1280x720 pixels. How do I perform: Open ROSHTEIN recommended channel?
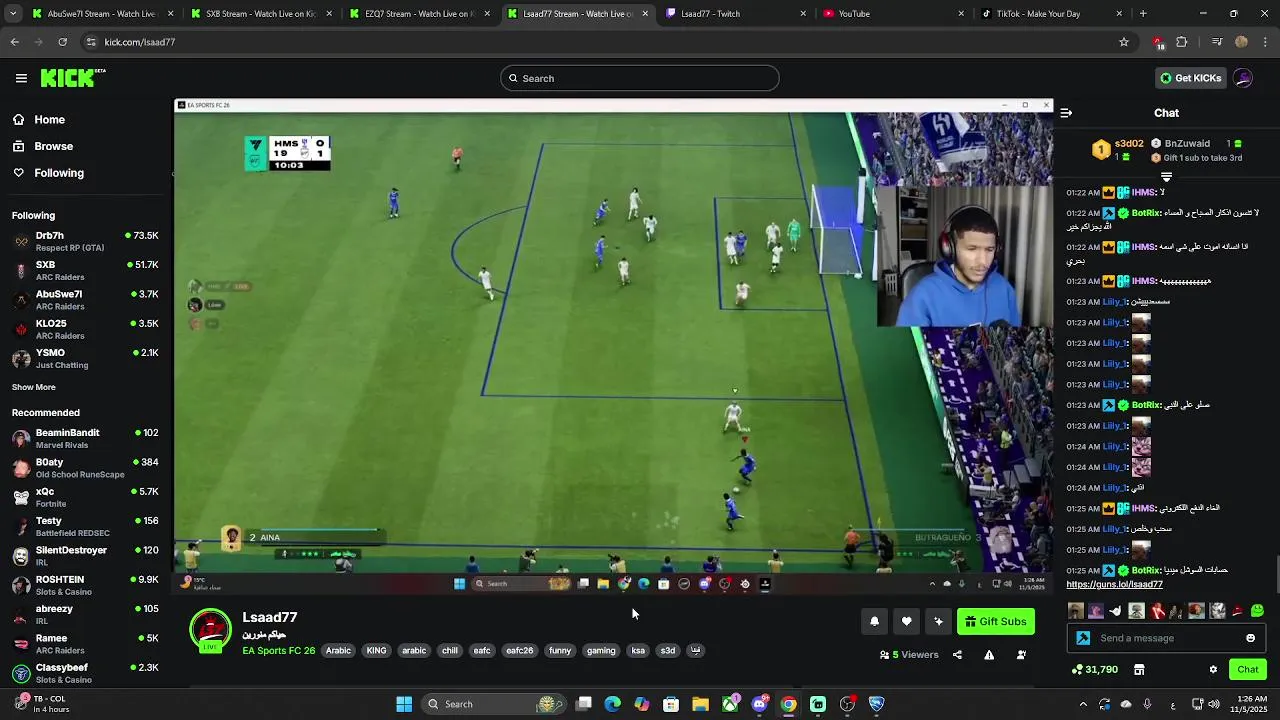pos(86,585)
